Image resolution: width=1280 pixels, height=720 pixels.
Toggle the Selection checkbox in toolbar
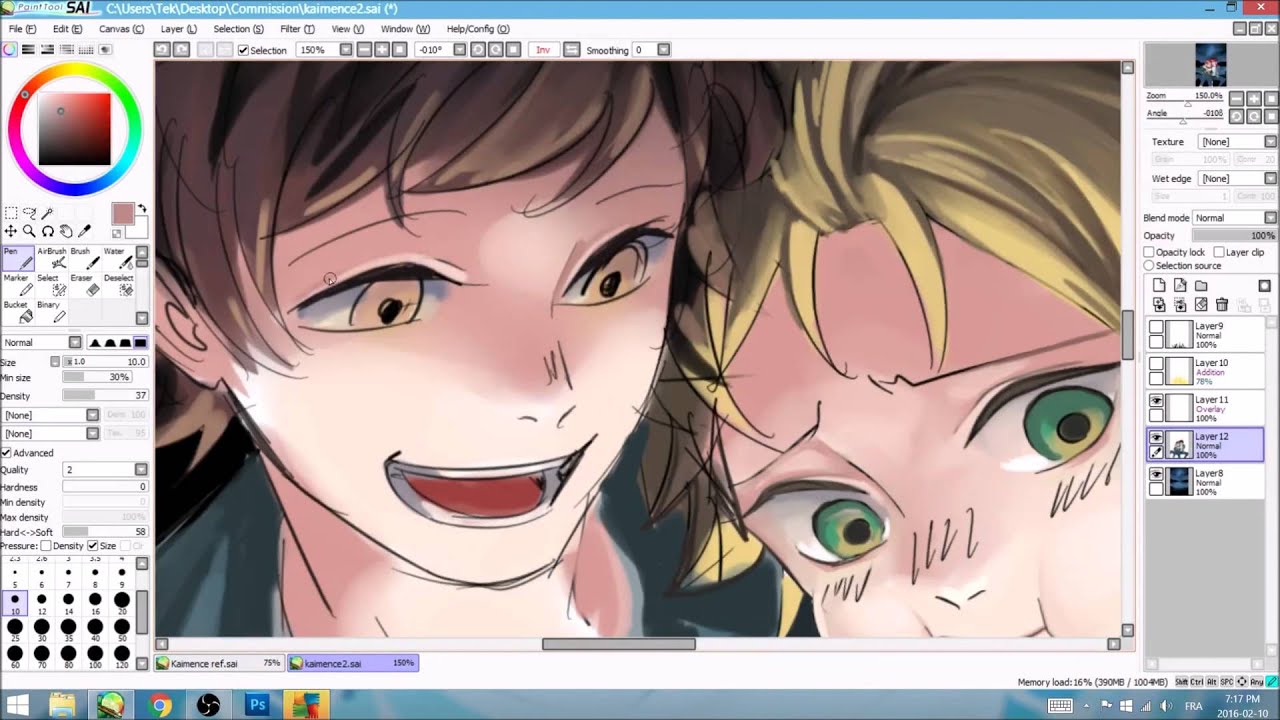(x=243, y=50)
